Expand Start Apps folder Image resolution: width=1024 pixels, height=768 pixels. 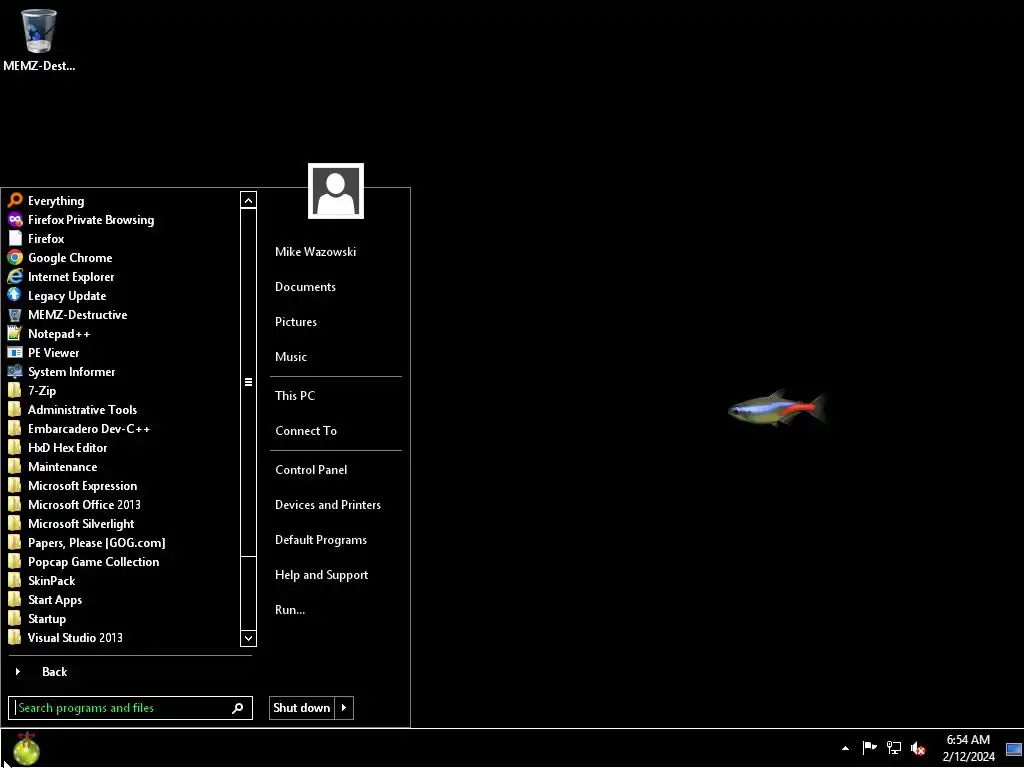tap(45, 600)
